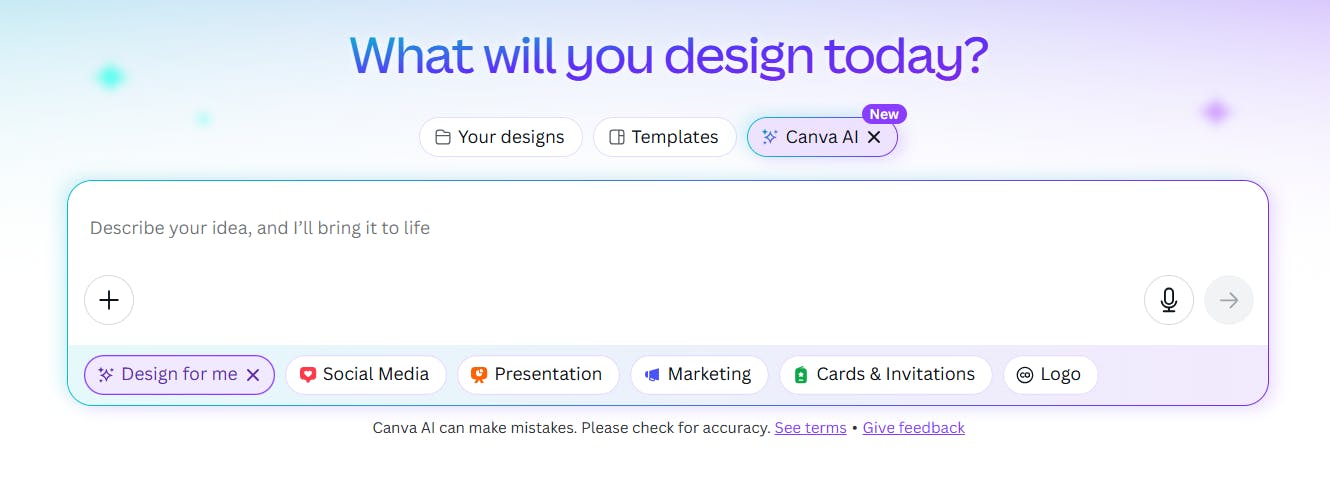Close the Canva AI chip

click(x=874, y=137)
